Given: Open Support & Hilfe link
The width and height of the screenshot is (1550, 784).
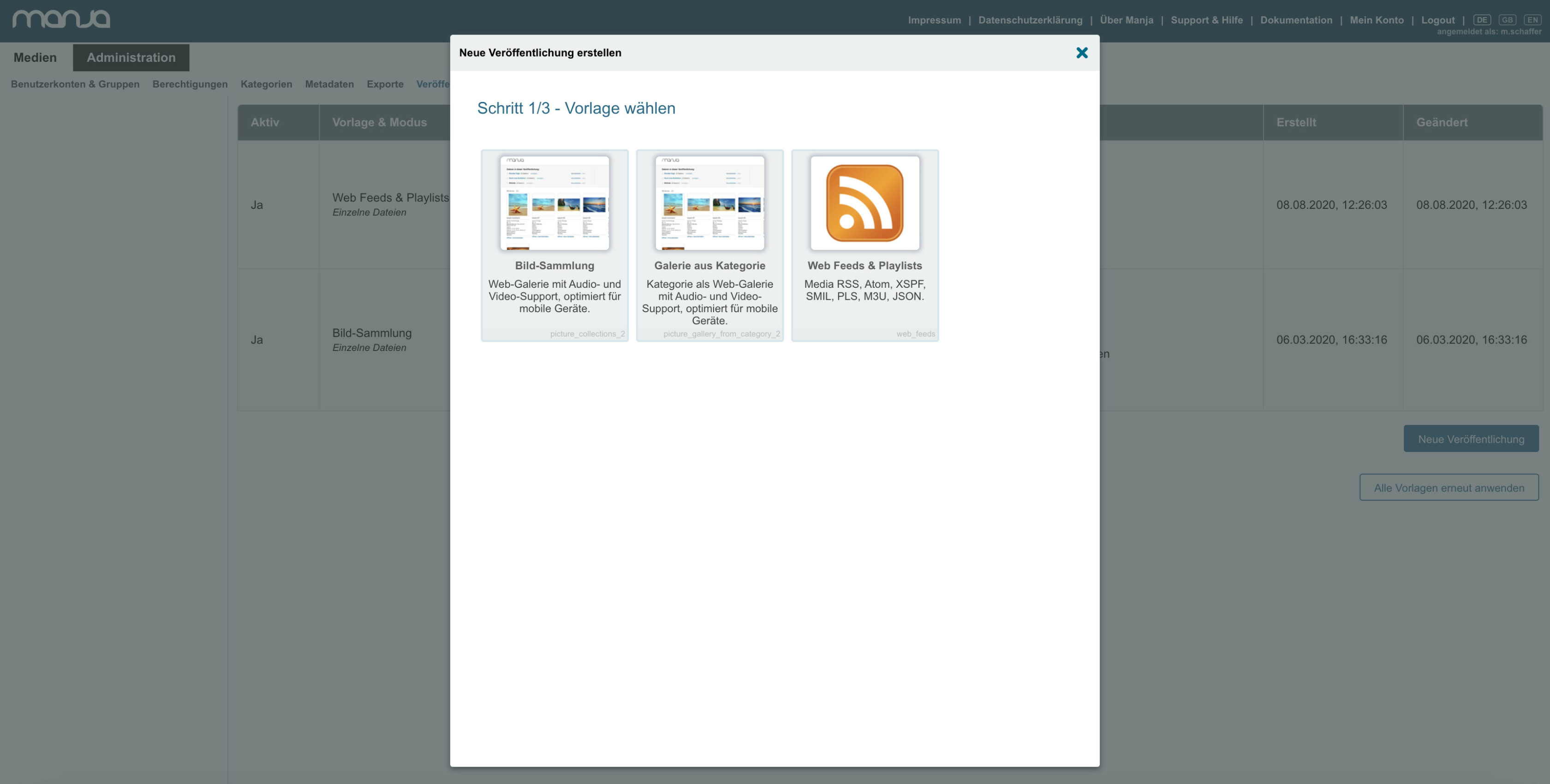Looking at the screenshot, I should [x=1206, y=20].
